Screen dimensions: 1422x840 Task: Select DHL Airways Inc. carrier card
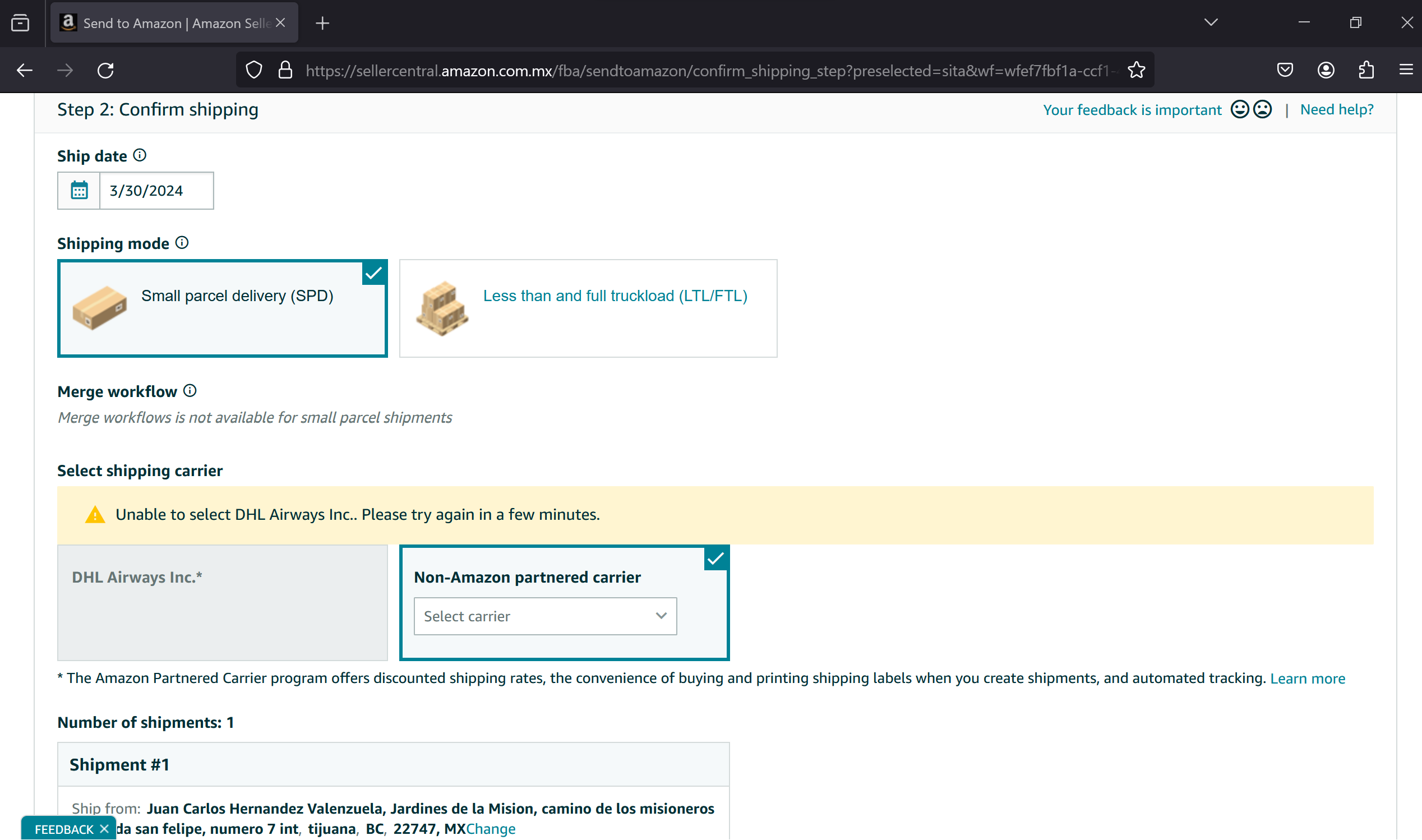[x=223, y=603]
